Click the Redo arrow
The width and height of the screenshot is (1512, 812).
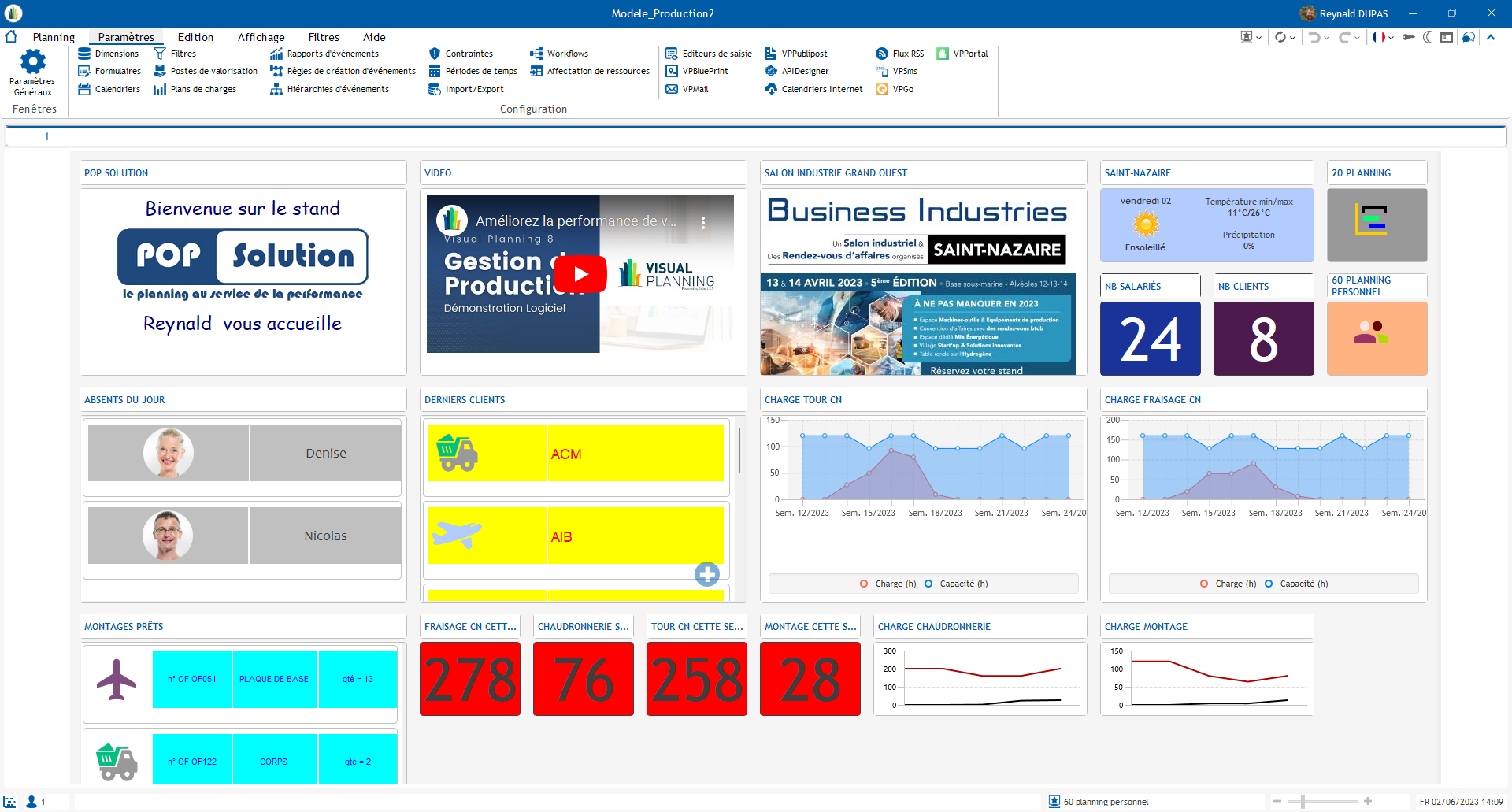coord(1344,37)
